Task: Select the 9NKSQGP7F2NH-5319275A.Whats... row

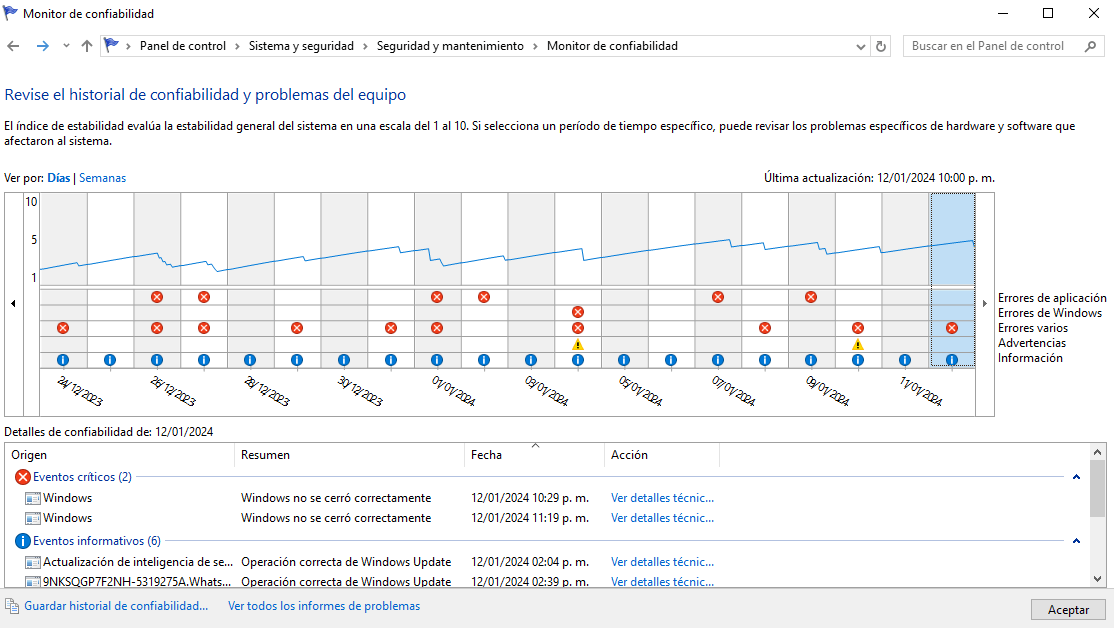Action: click(x=547, y=582)
